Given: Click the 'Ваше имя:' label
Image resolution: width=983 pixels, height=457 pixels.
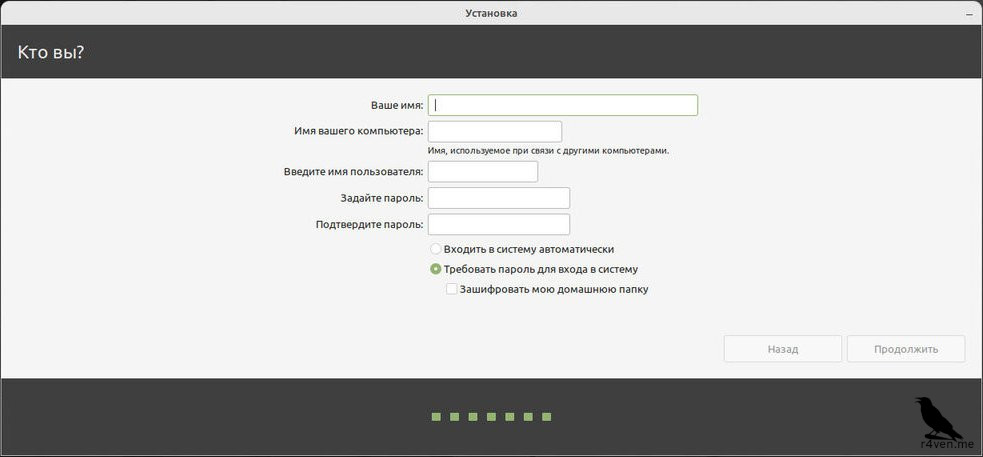Looking at the screenshot, I should (x=396, y=105).
